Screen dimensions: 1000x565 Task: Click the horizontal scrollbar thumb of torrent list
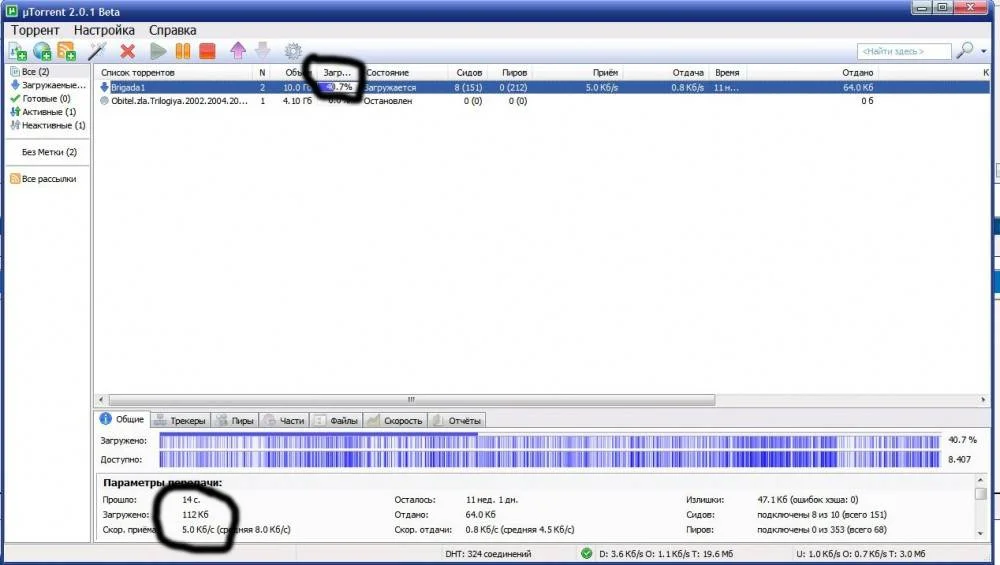(x=411, y=400)
